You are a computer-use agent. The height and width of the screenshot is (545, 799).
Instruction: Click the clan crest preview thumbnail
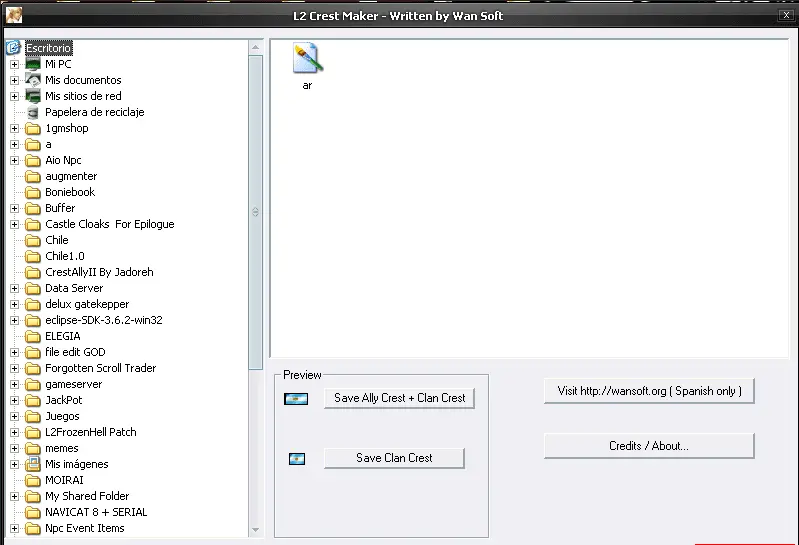pyautogui.click(x=296, y=458)
